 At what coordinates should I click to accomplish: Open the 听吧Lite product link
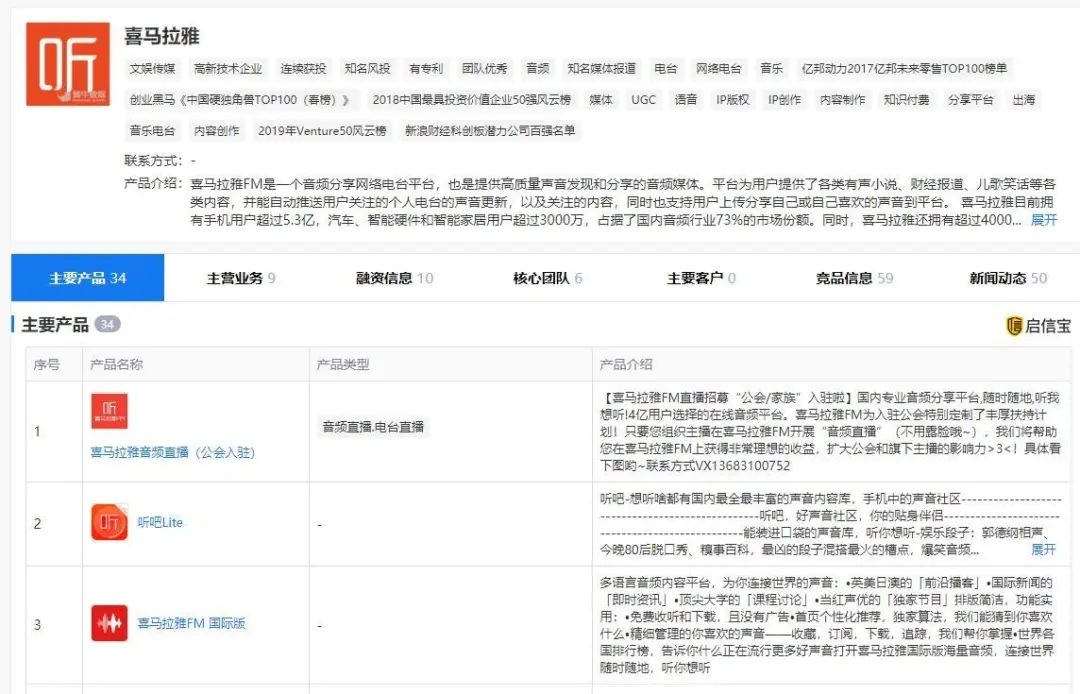[x=160, y=523]
